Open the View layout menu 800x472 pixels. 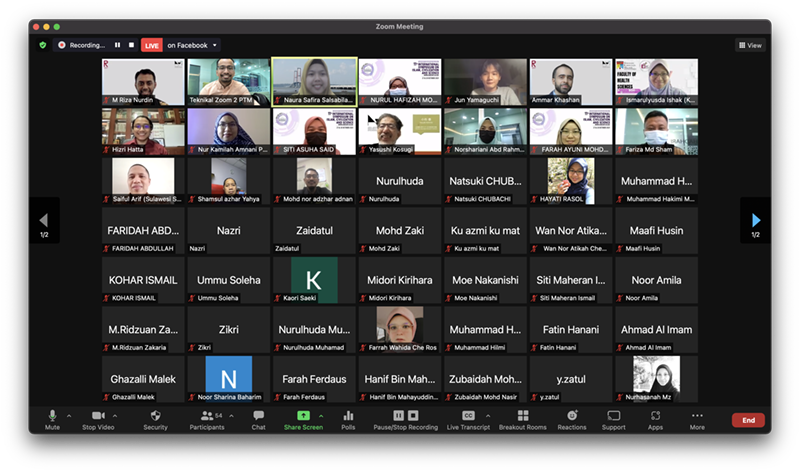coord(750,45)
